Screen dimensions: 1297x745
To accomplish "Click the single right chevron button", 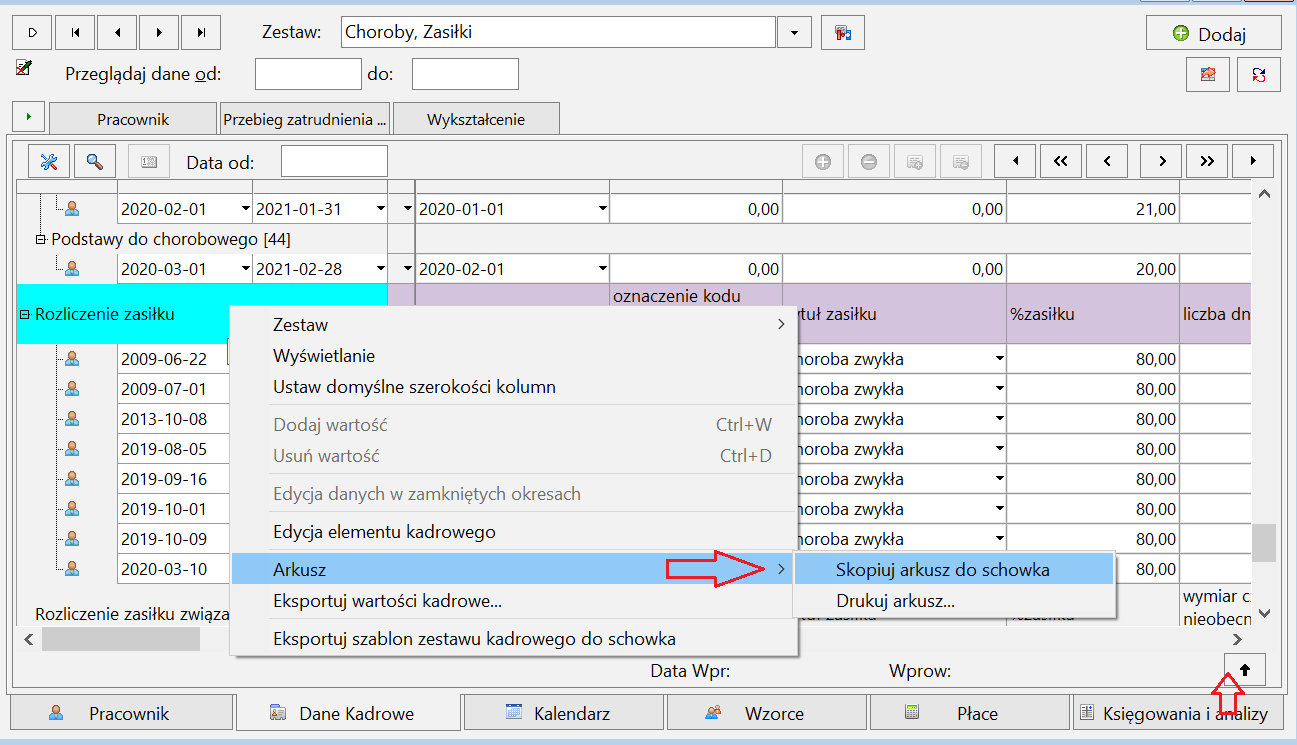I will (1161, 161).
